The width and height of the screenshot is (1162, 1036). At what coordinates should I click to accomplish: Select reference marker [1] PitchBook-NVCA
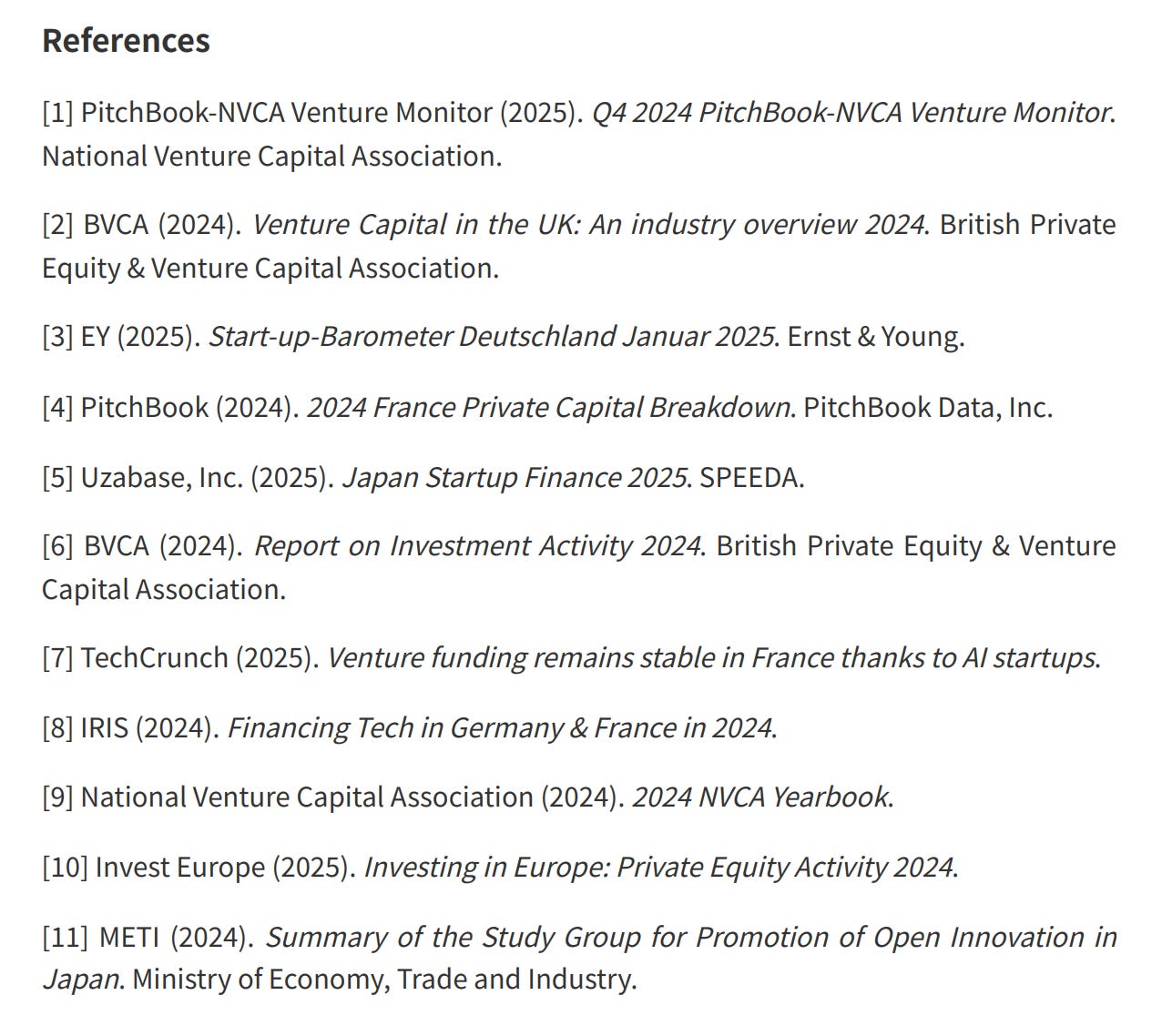pyautogui.click(x=57, y=112)
